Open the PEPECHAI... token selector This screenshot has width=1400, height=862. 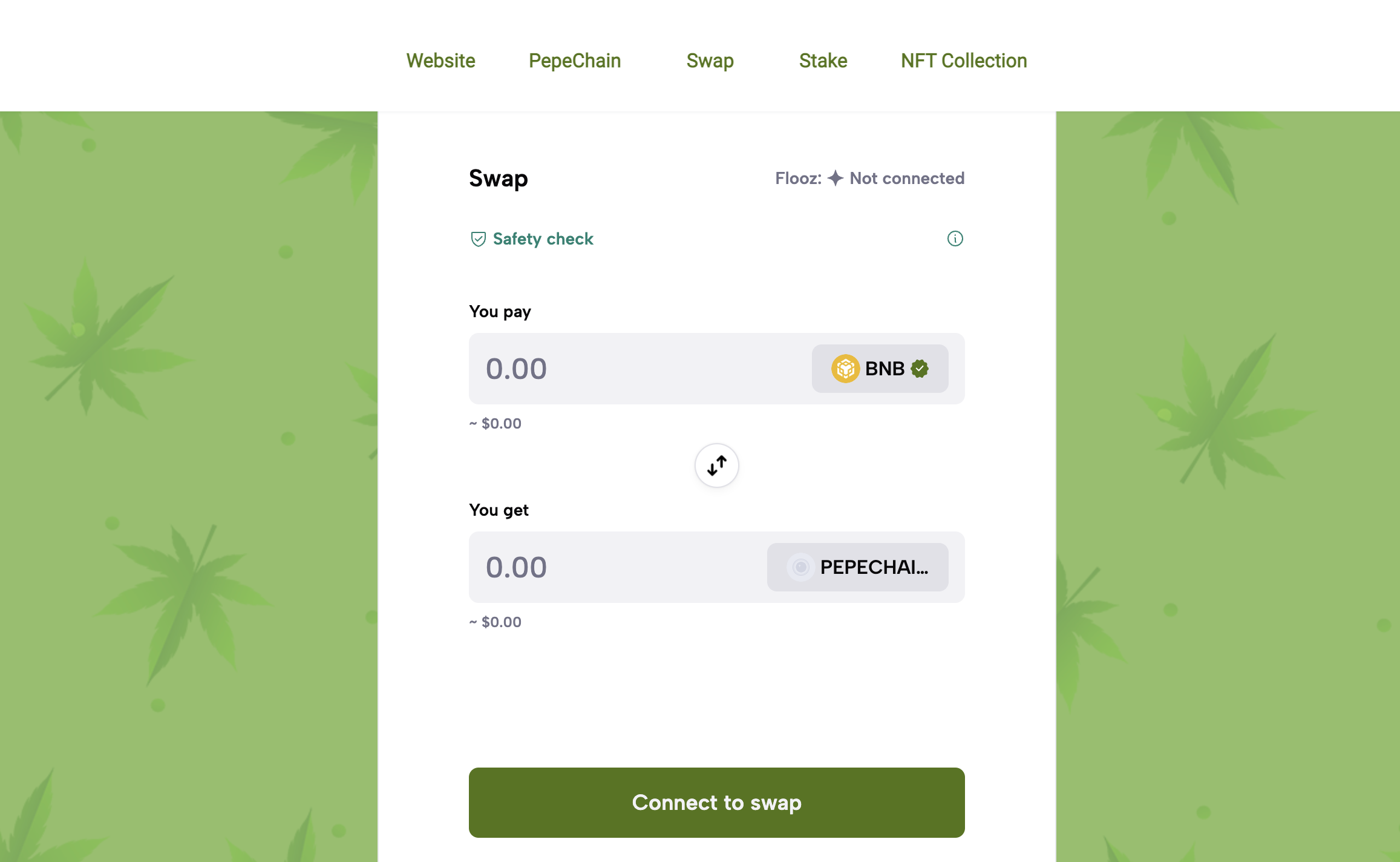(x=857, y=567)
